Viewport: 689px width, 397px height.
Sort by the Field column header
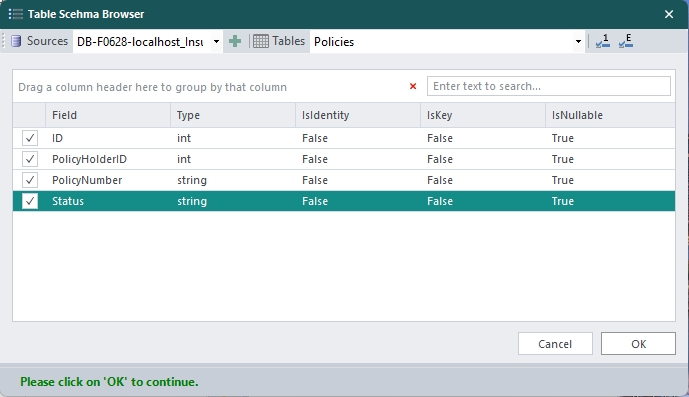pos(108,115)
